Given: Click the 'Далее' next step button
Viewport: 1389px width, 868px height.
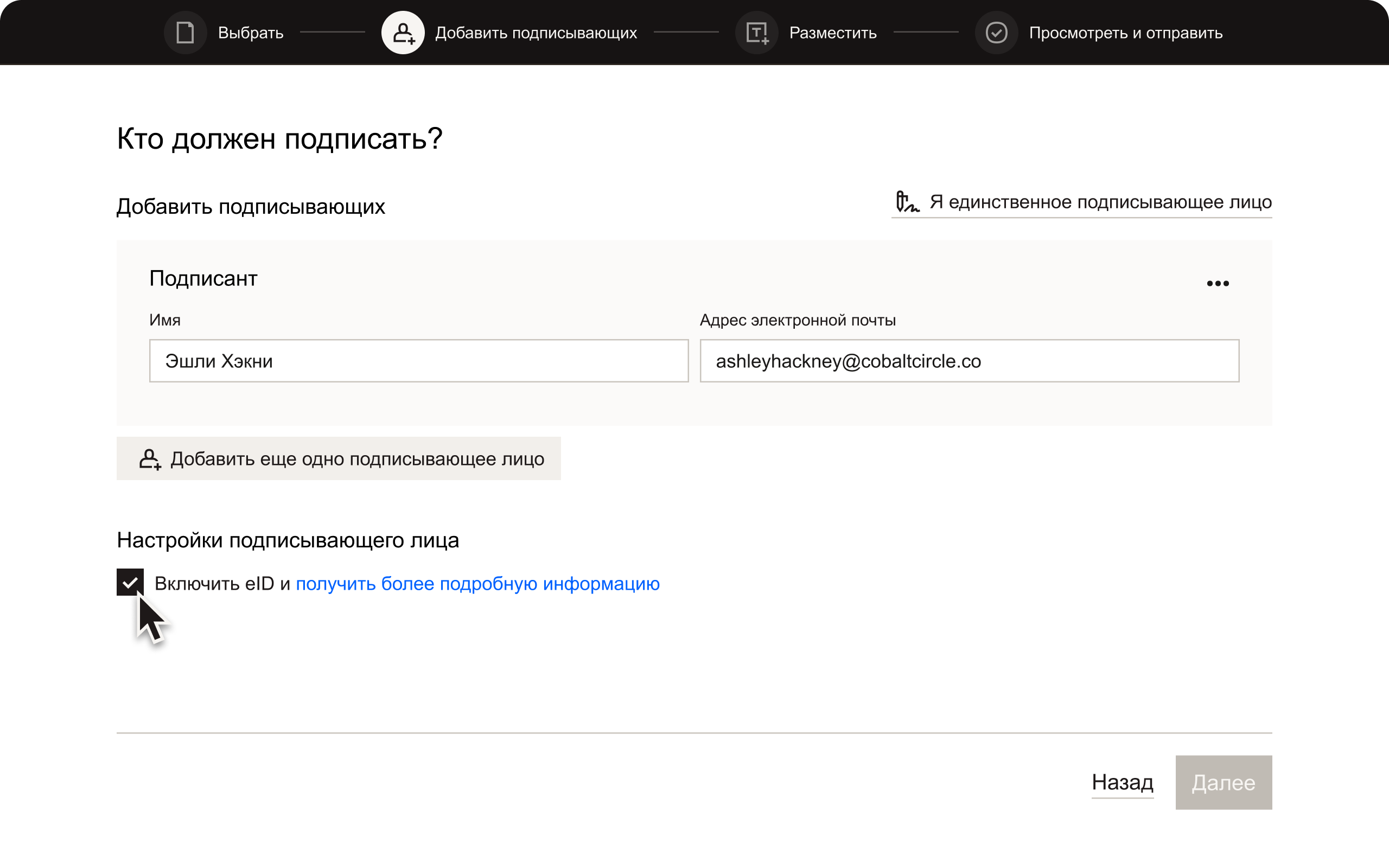Looking at the screenshot, I should pyautogui.click(x=1223, y=782).
